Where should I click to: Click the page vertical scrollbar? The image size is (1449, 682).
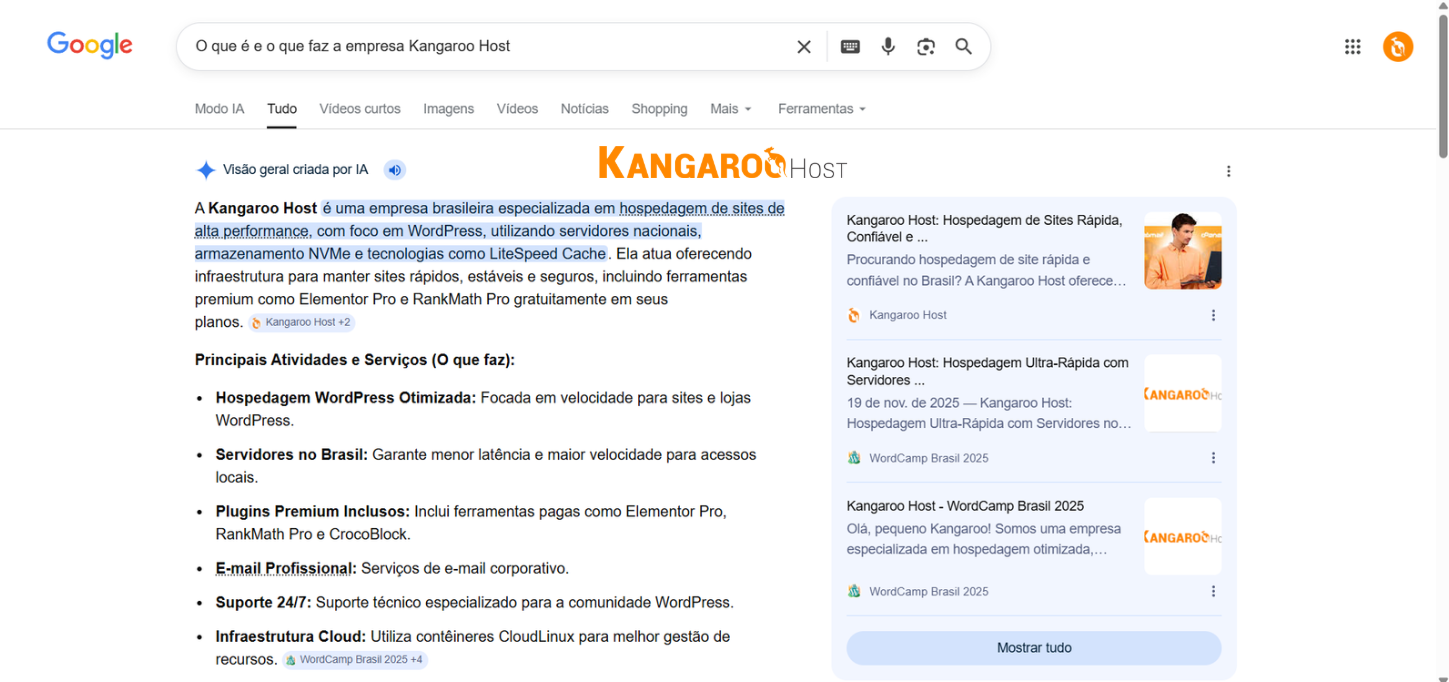(x=1441, y=90)
